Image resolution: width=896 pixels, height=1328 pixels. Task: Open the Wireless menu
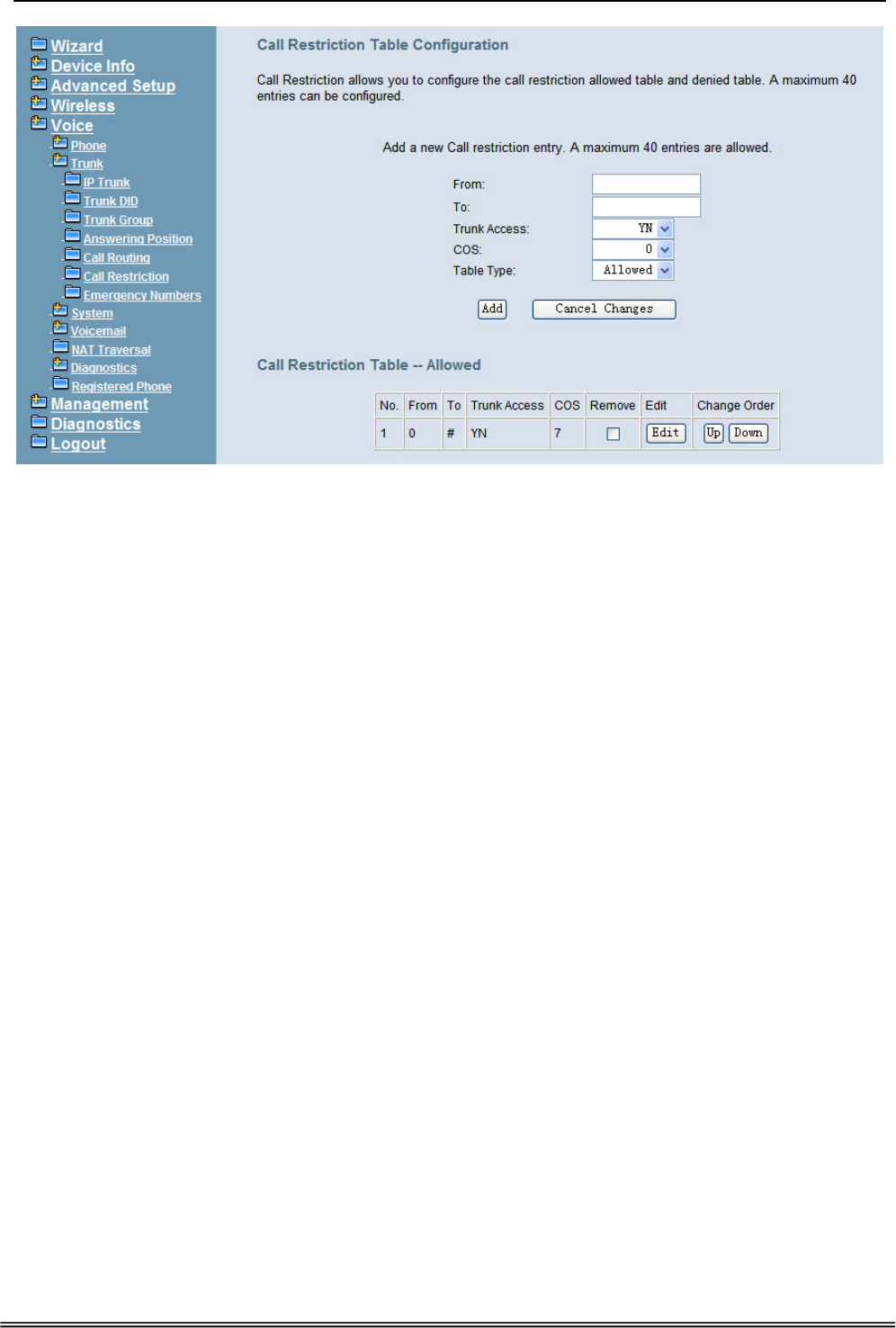[83, 105]
